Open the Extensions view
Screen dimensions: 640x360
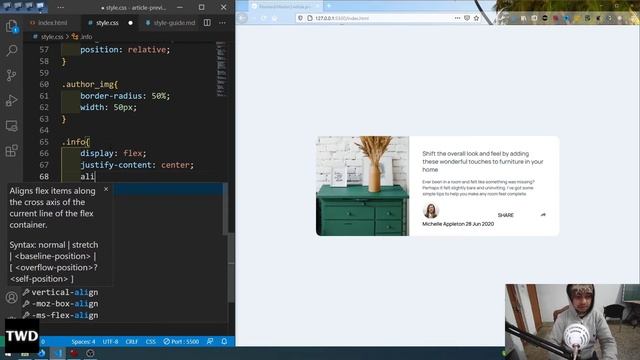(x=11, y=151)
